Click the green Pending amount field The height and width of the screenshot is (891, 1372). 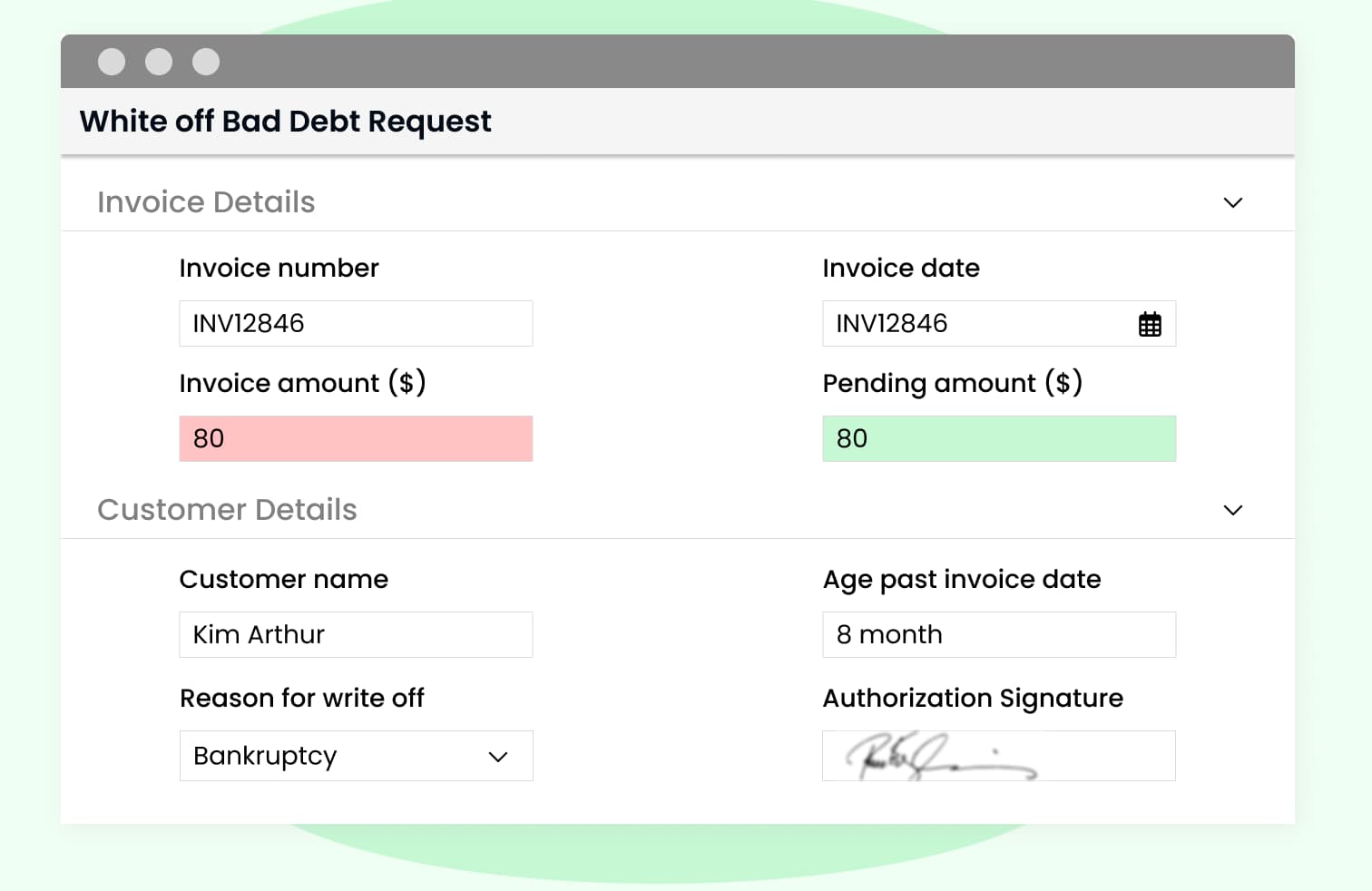pos(999,438)
